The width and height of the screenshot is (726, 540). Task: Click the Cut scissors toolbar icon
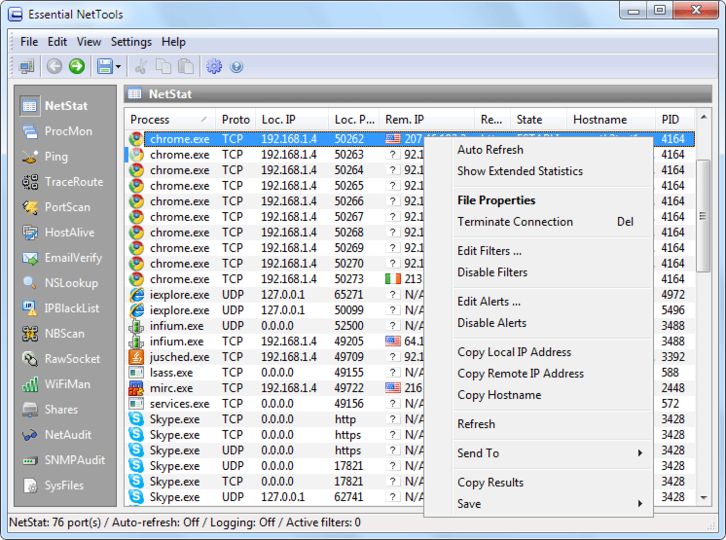tap(141, 67)
